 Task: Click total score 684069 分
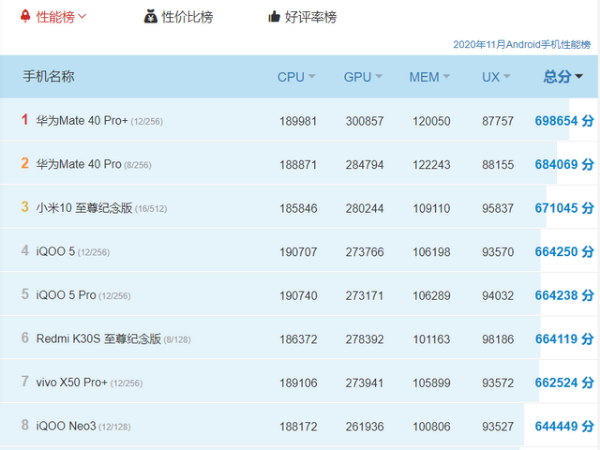coord(564,165)
